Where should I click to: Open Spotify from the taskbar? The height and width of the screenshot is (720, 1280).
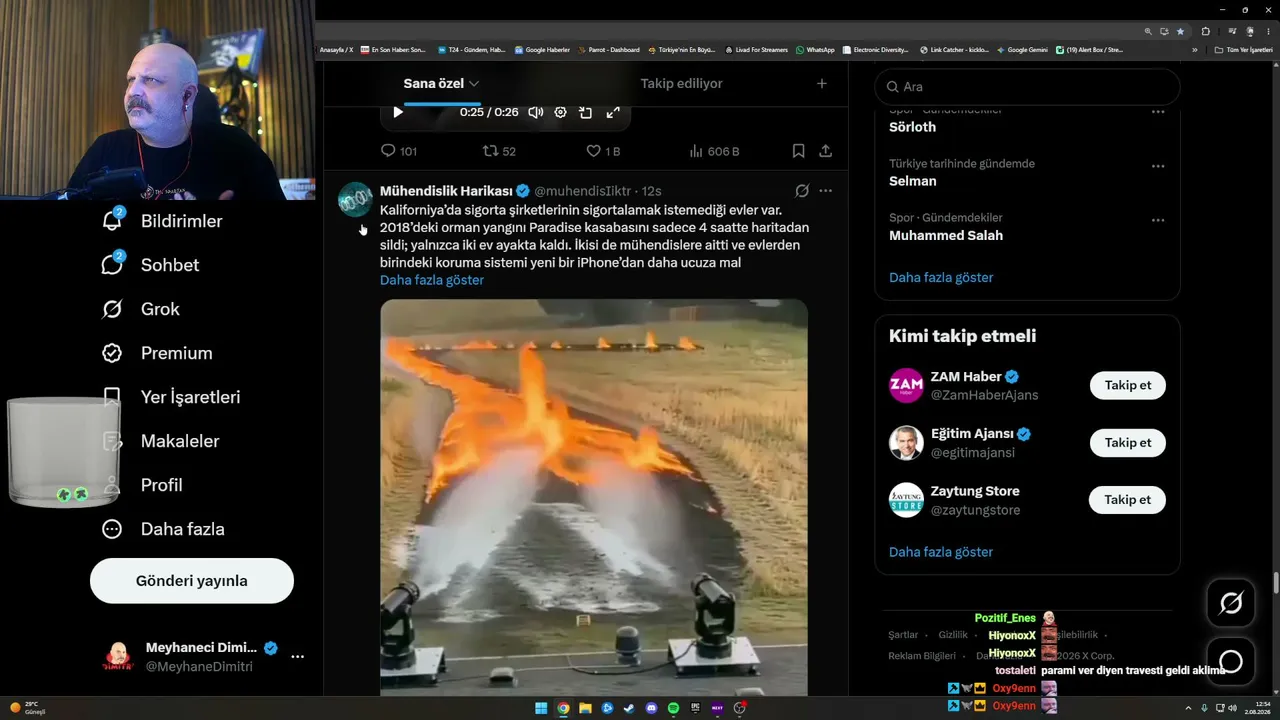point(673,708)
